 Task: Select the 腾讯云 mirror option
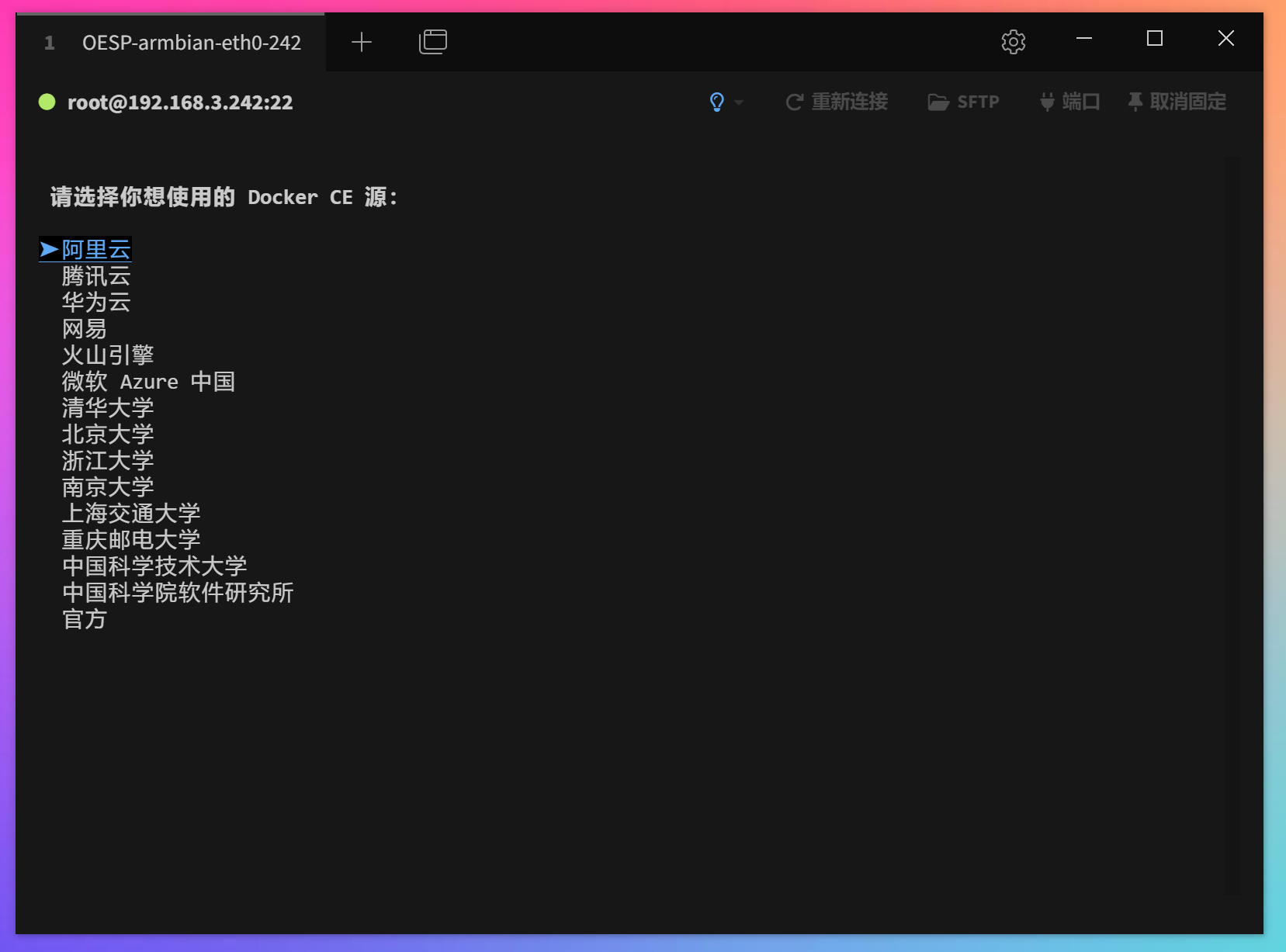(95, 276)
